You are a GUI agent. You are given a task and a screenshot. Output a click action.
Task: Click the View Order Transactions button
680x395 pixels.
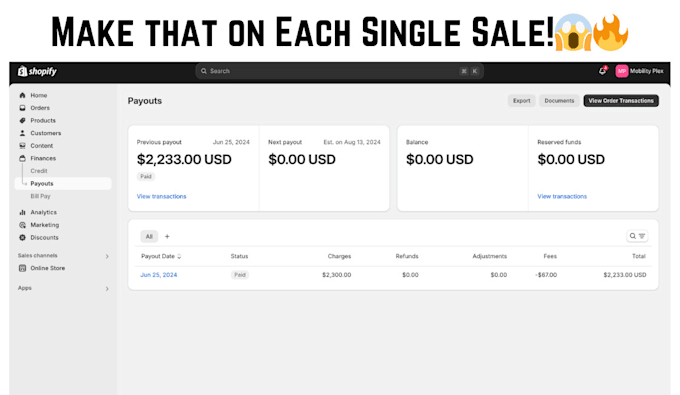621,101
